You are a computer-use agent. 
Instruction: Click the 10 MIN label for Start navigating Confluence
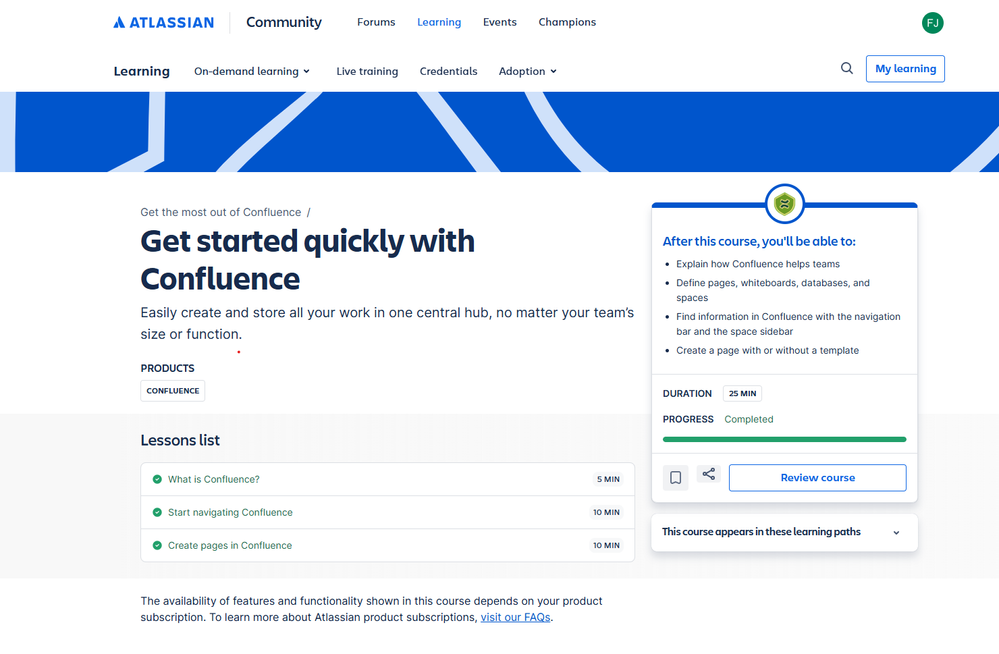coord(606,512)
